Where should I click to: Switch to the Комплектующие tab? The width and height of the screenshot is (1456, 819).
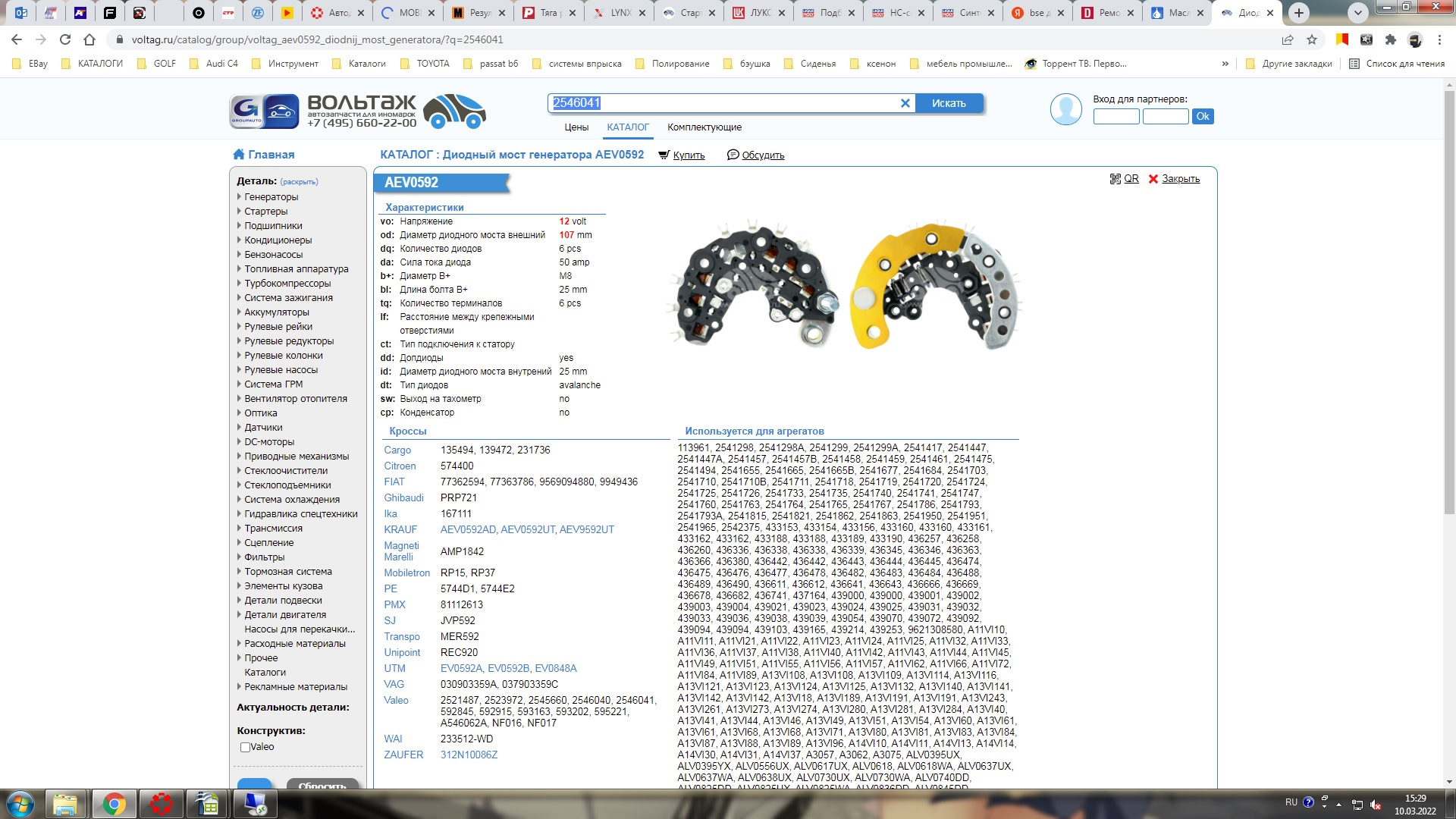tap(704, 127)
